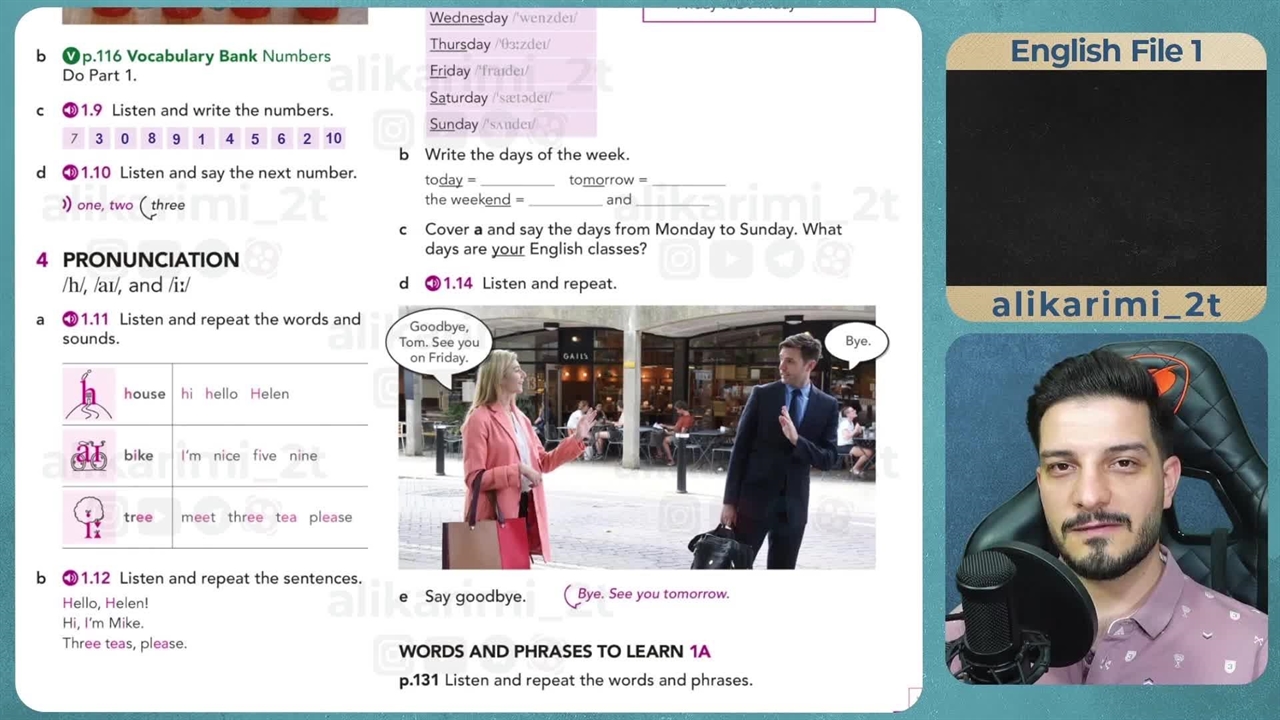Viewport: 1280px width, 720px height.
Task: Play audio track 1.9 speaker icon
Action: click(70, 110)
